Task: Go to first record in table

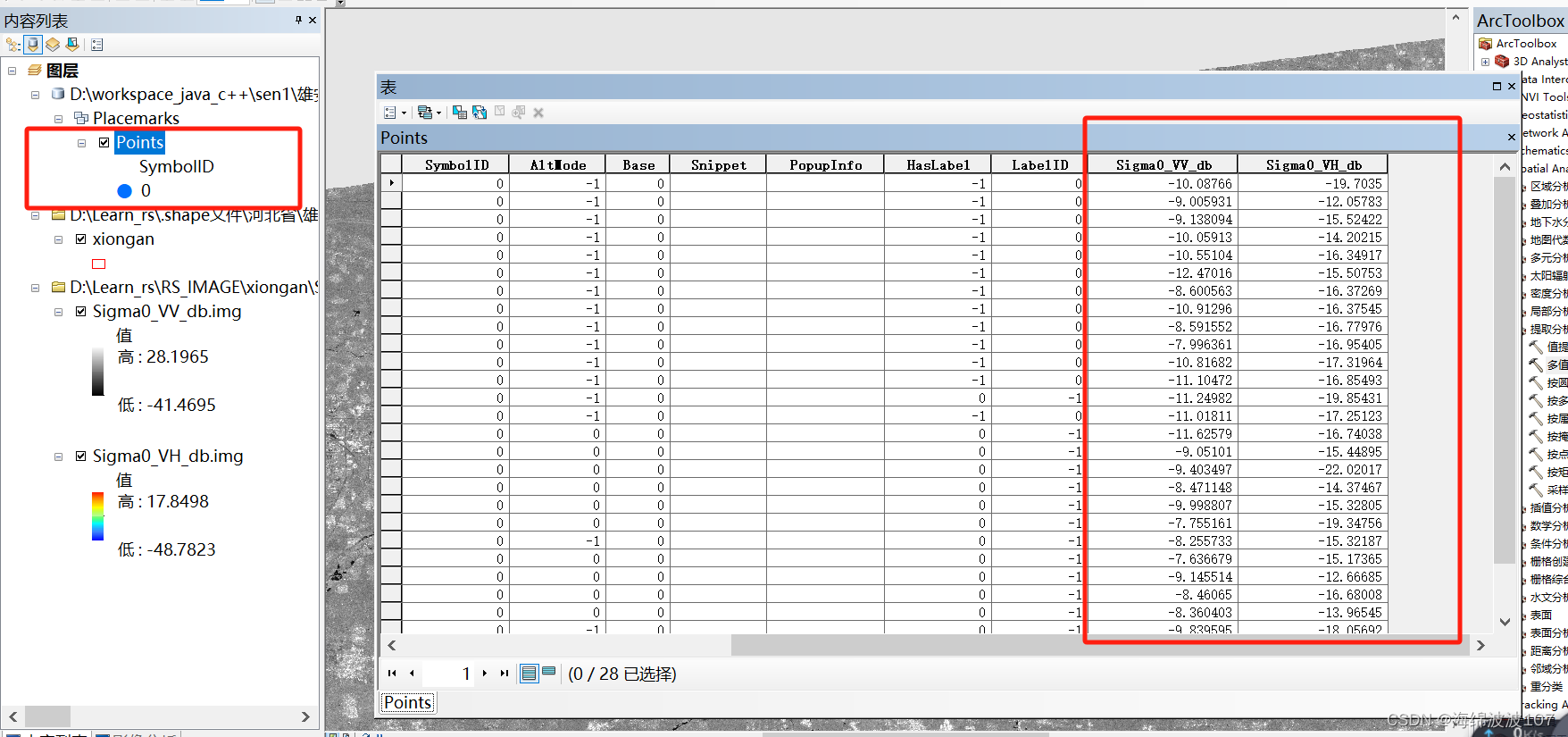Action: click(392, 674)
